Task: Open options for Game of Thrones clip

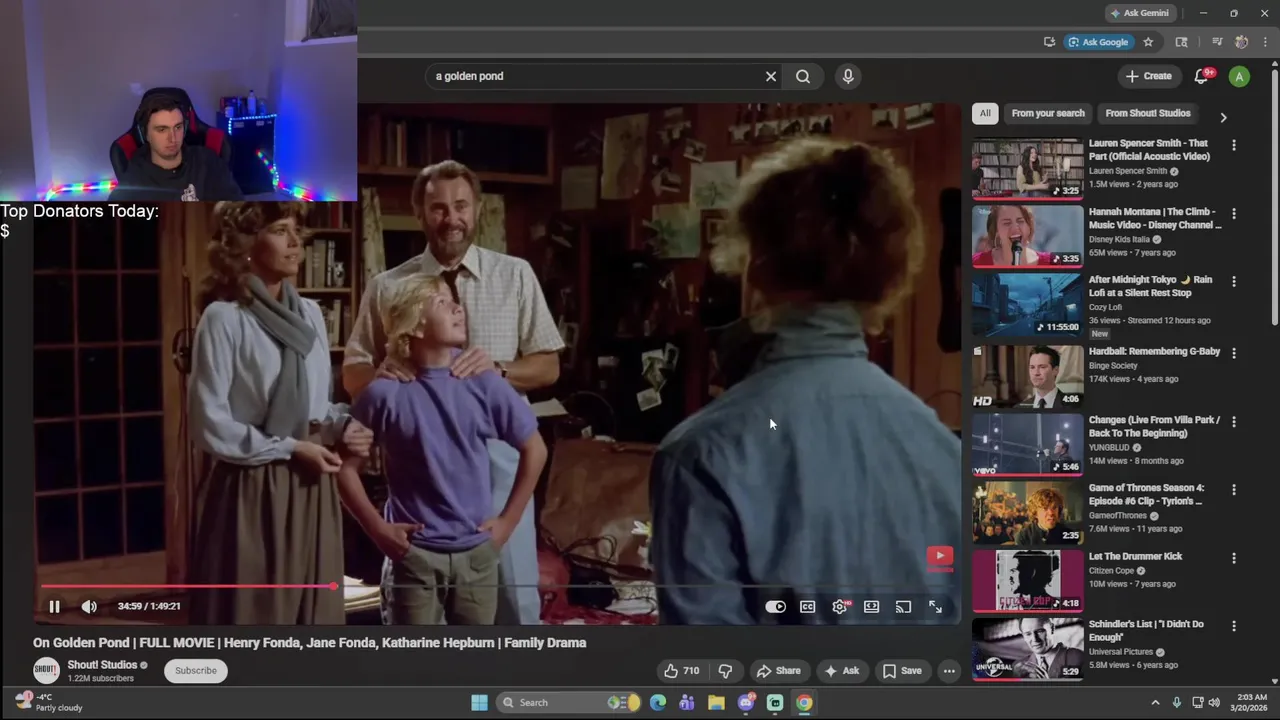Action: point(1233,490)
